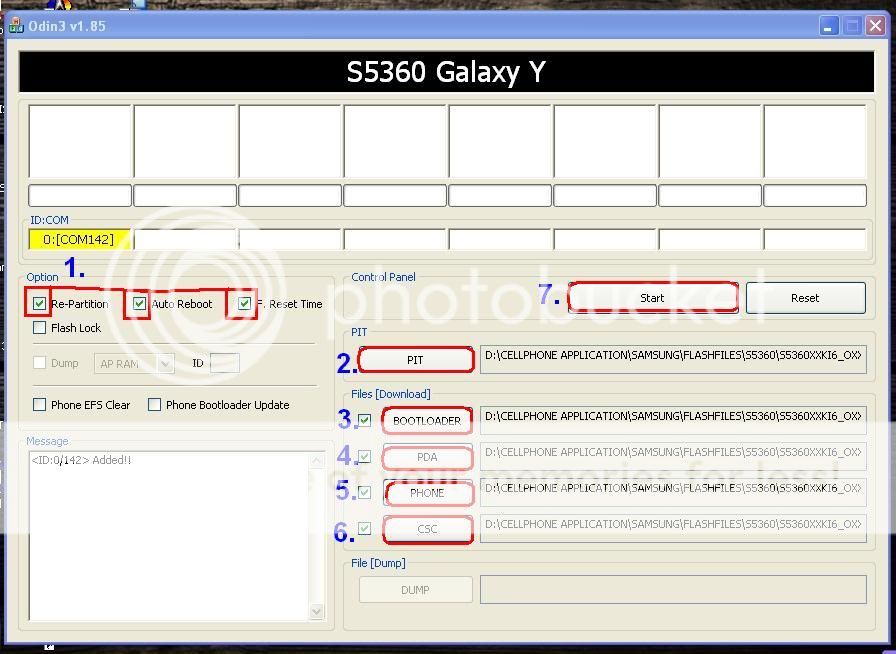
Task: Click the "S5360 Galaxy Y" banner text
Action: (446, 72)
